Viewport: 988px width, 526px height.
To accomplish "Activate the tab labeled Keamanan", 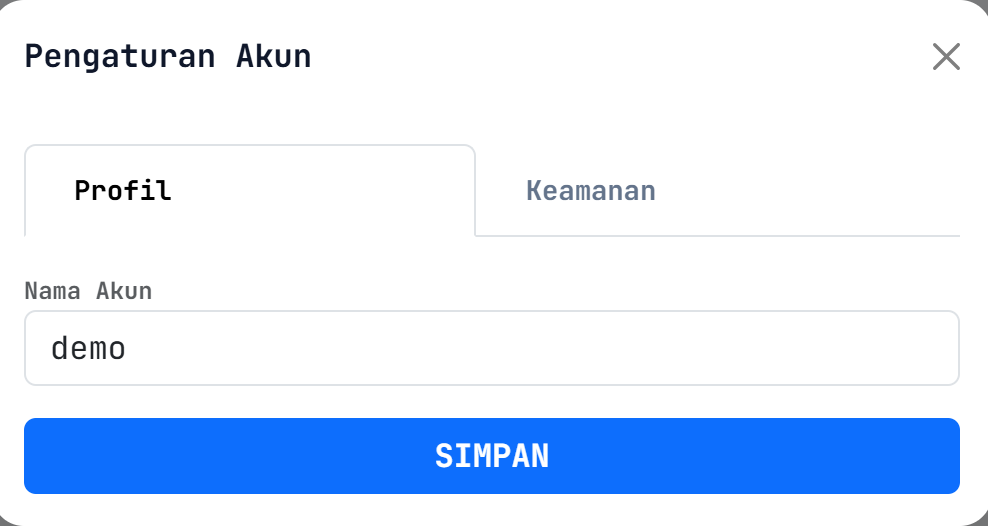I will (591, 190).
